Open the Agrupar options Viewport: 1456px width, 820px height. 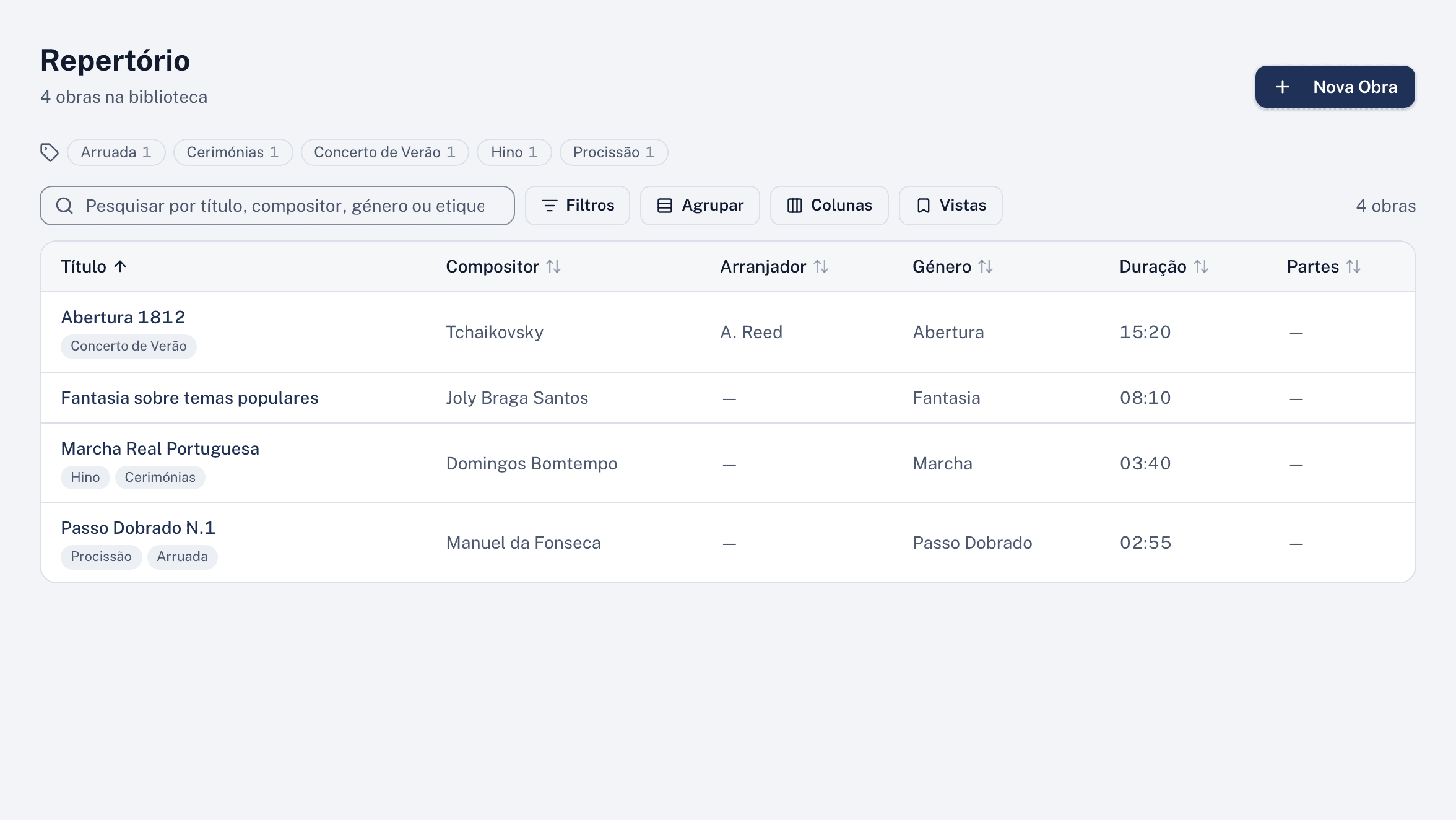tap(700, 206)
